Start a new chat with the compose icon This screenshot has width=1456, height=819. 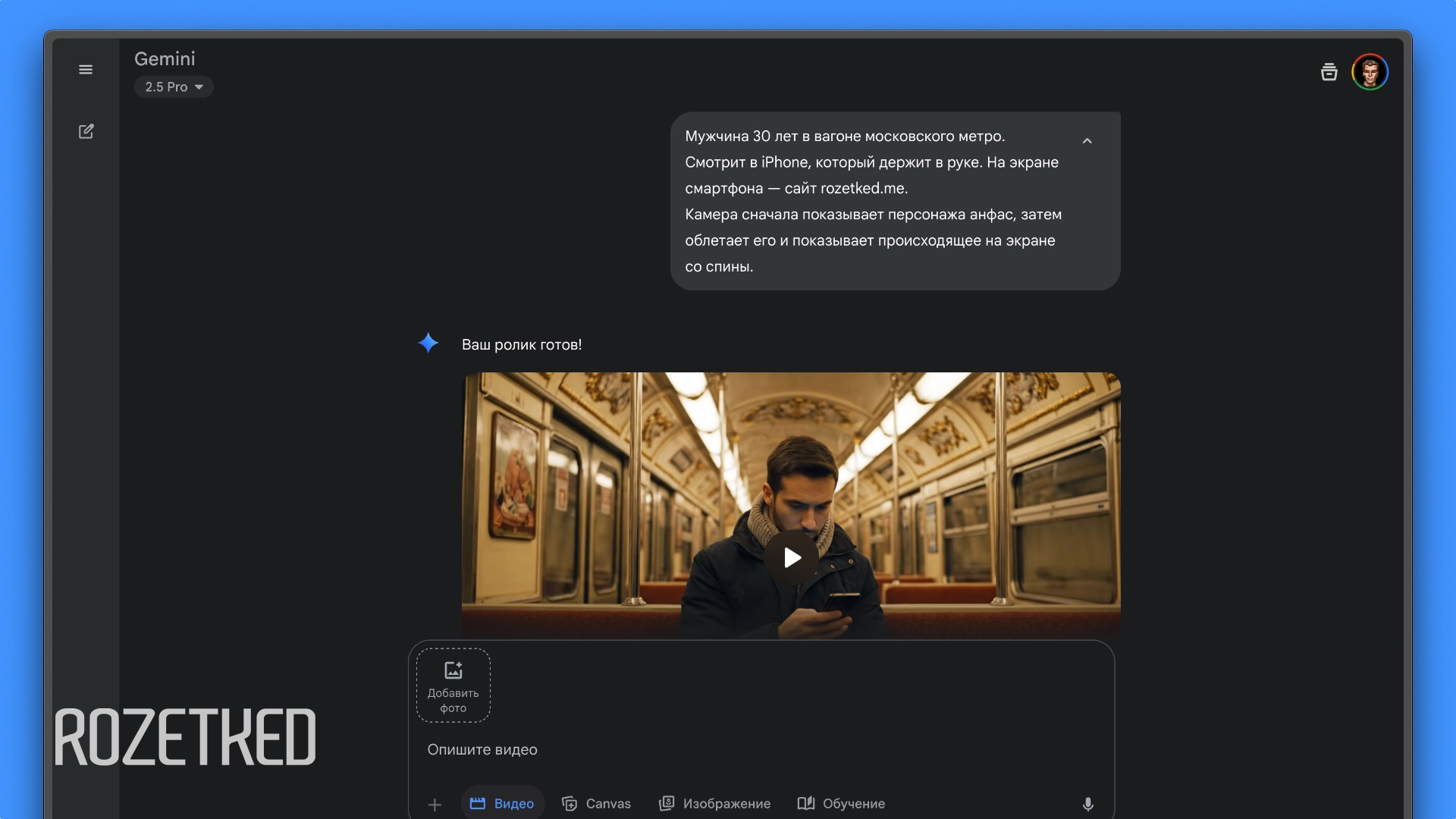point(86,130)
